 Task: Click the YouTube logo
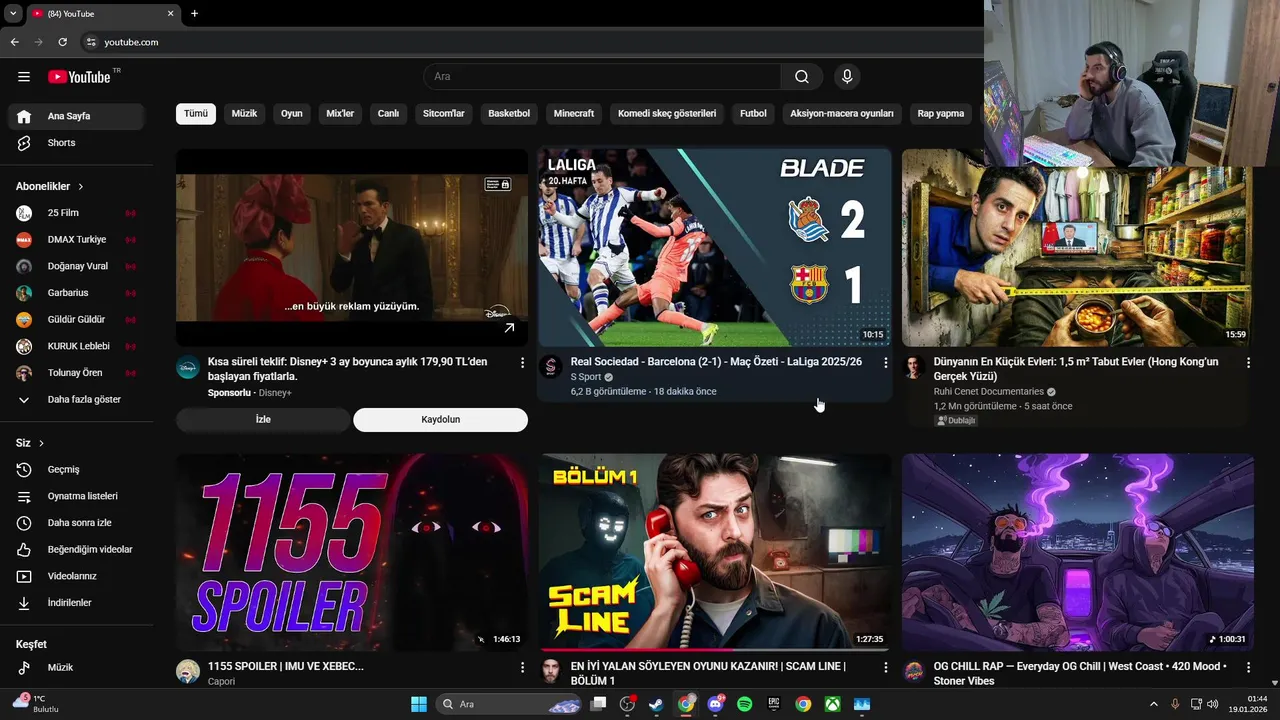coord(79,77)
